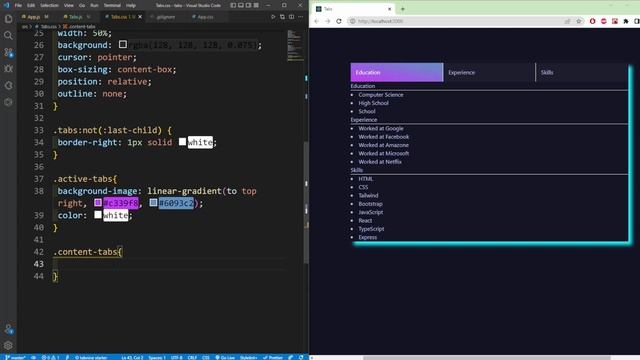The image size is (640, 360).
Task: Open the Accounts icon in activity bar
Action: point(8,329)
